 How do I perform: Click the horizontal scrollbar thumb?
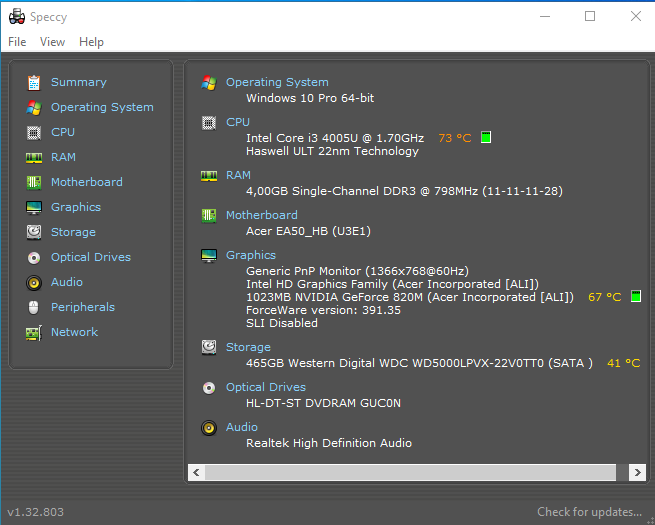pos(410,472)
